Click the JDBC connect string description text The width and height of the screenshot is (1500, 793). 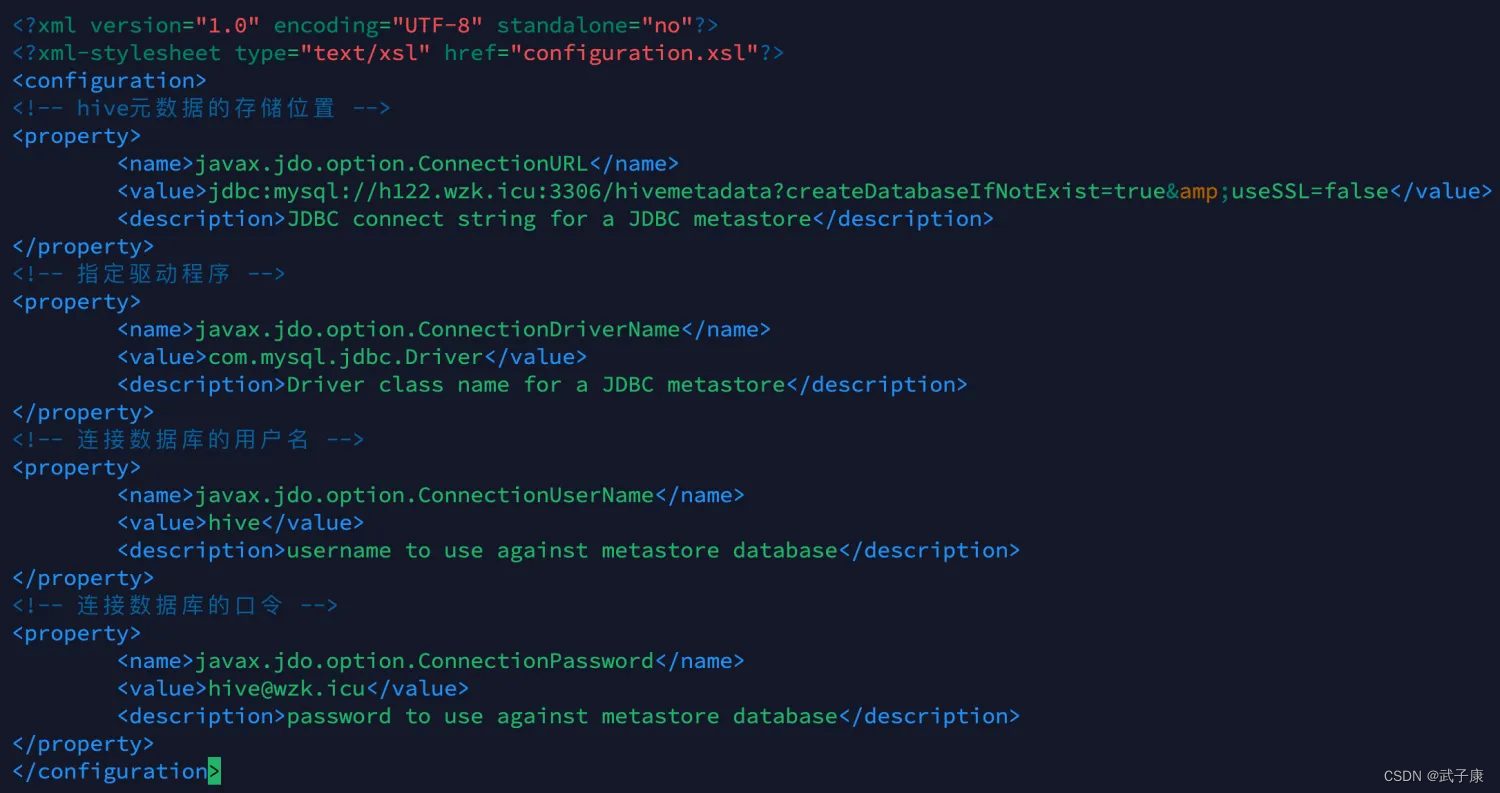tap(549, 219)
